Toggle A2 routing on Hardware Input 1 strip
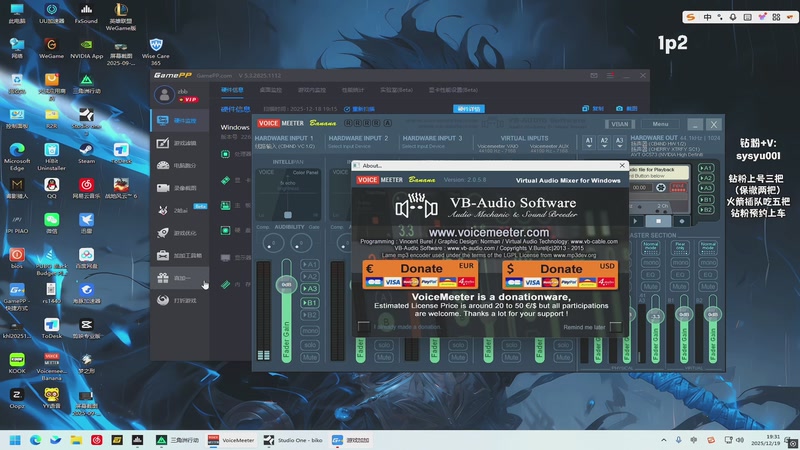Screen dimensions: 800x450 pyautogui.click(x=310, y=277)
